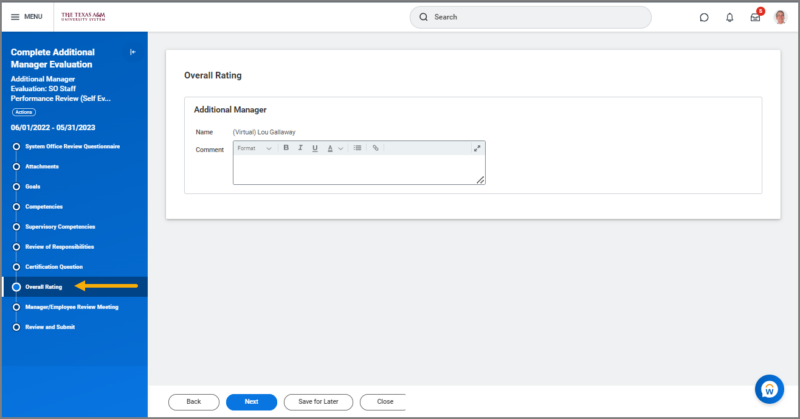The width and height of the screenshot is (800, 419).
Task: Open the user profile avatar
Action: pos(780,17)
